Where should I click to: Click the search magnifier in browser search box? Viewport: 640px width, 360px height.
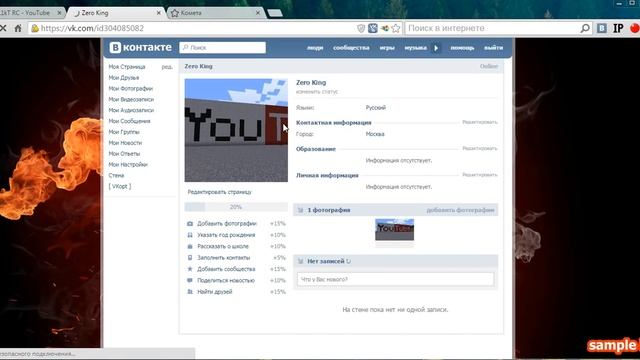[x=585, y=28]
